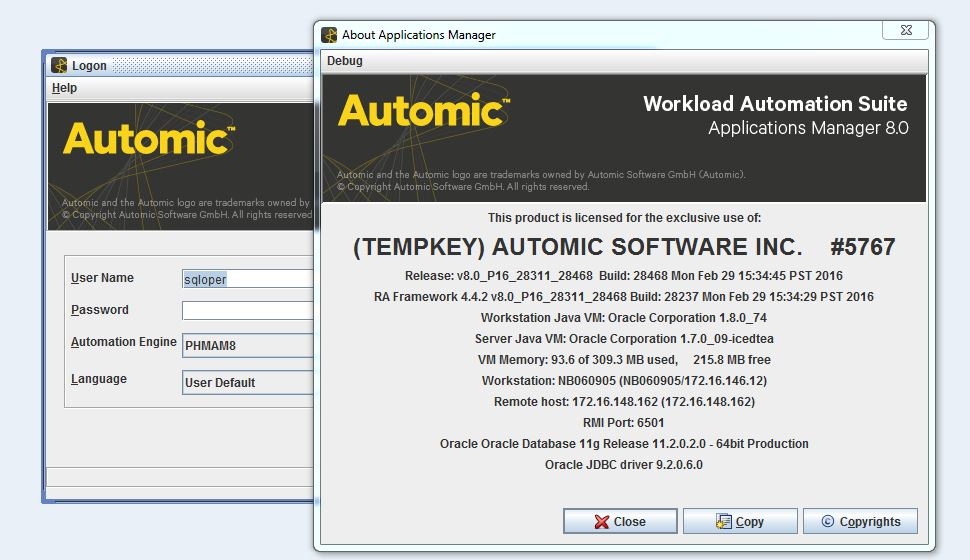Click the Oracle JDBC driver 9.2.0.6.0 line
Screen dimensions: 970x560
624,465
